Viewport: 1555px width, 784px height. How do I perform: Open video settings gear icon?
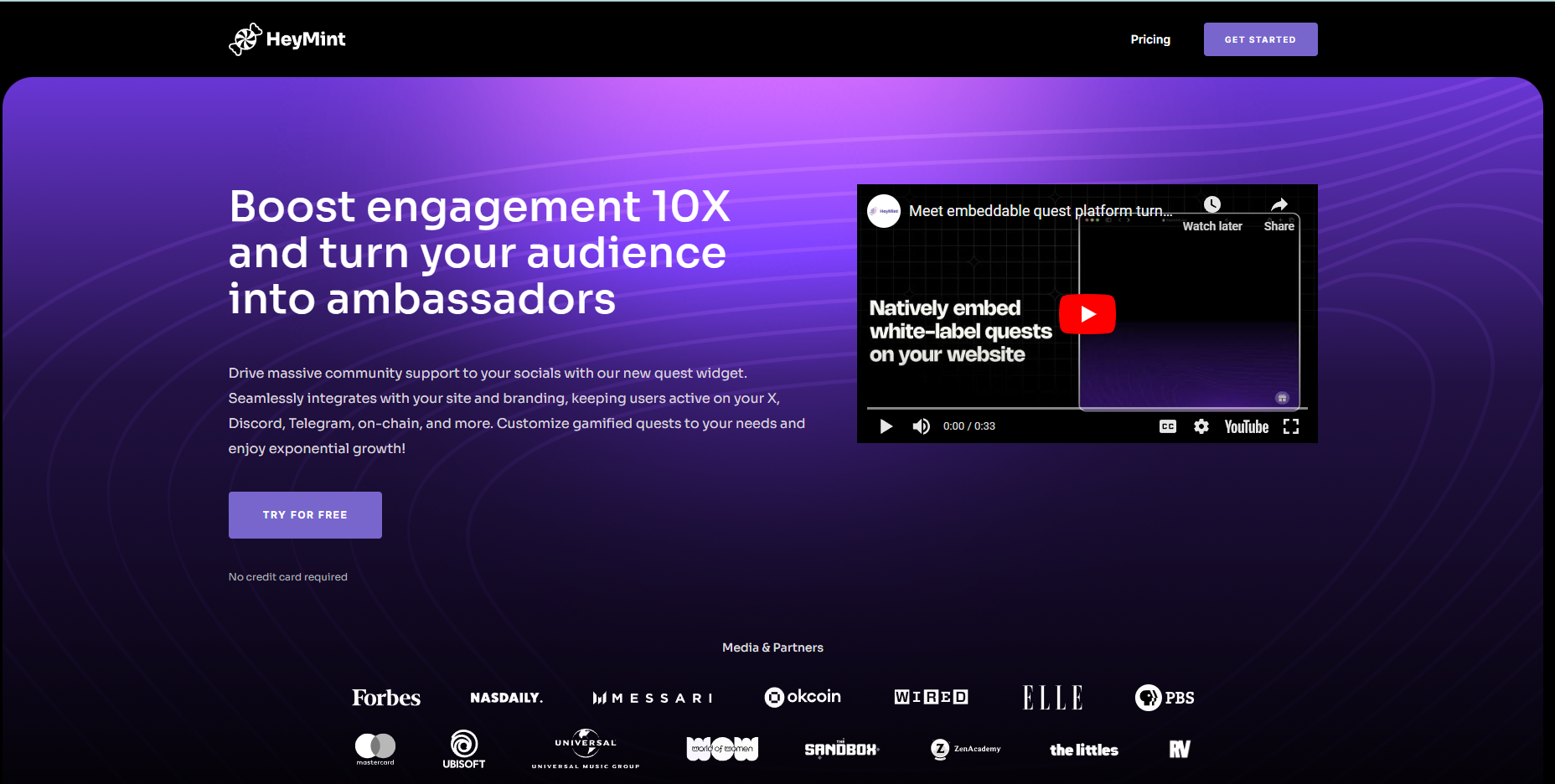click(x=1201, y=426)
